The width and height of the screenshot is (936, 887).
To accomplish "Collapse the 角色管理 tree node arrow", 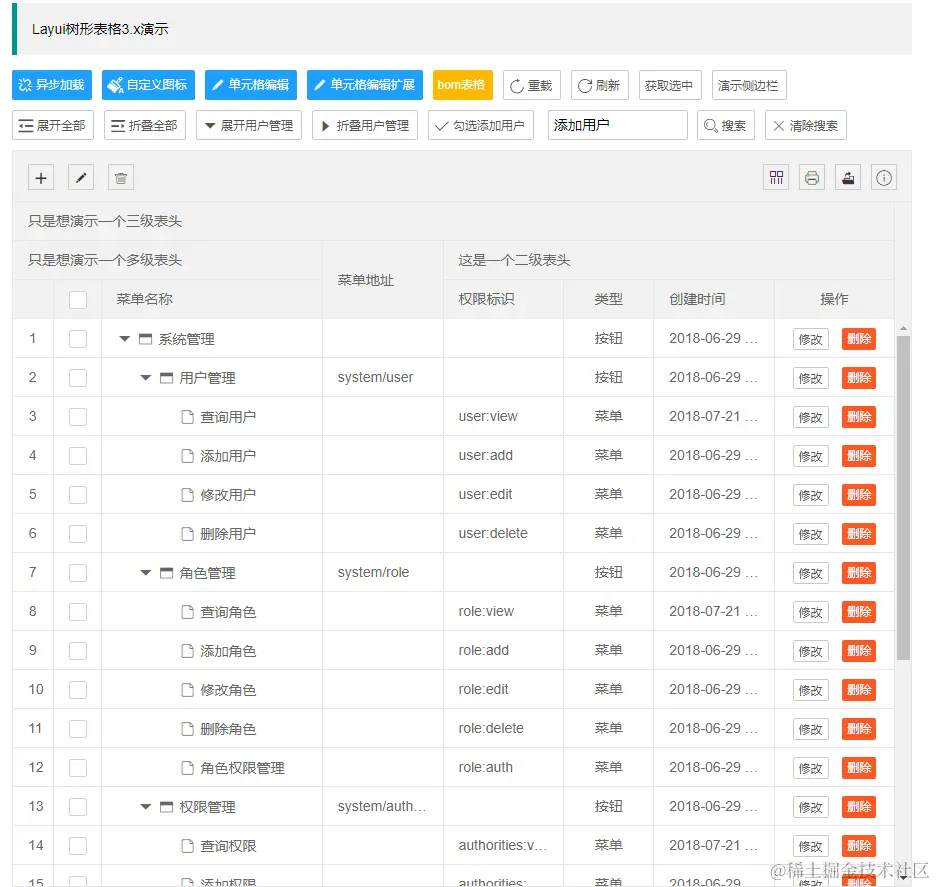I will [146, 572].
